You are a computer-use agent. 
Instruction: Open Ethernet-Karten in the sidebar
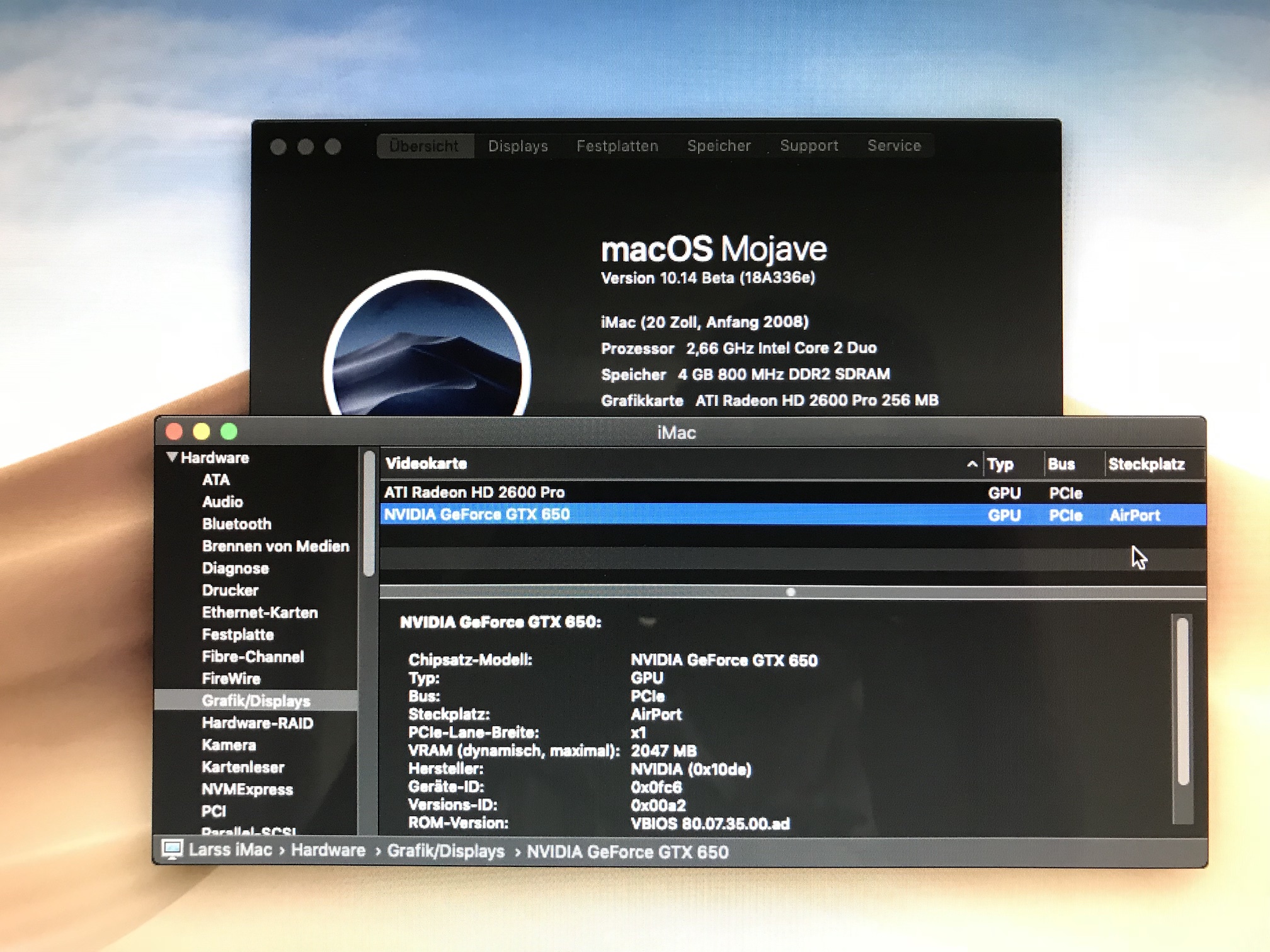tap(260, 613)
